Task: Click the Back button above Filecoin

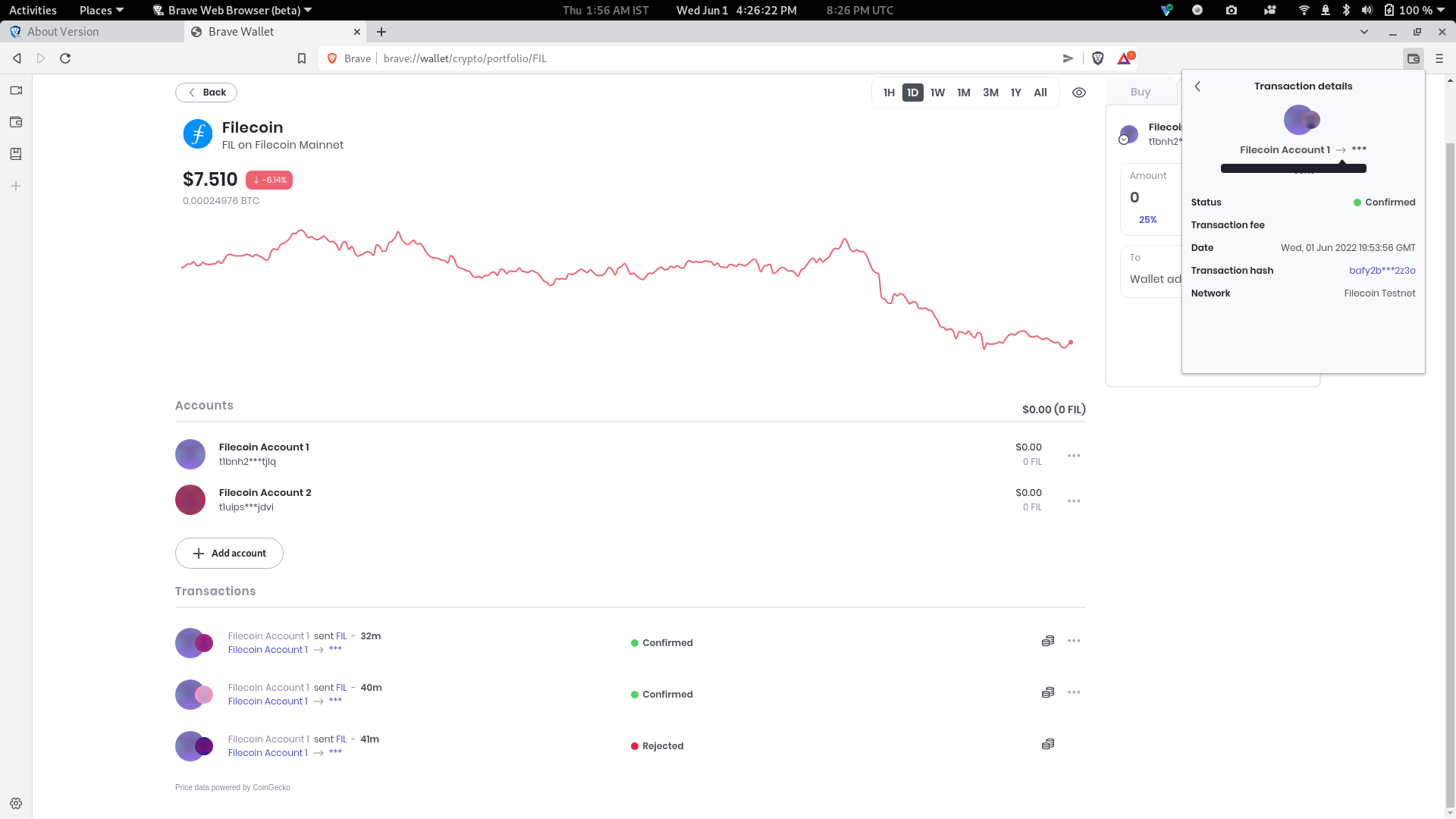Action: pos(206,92)
